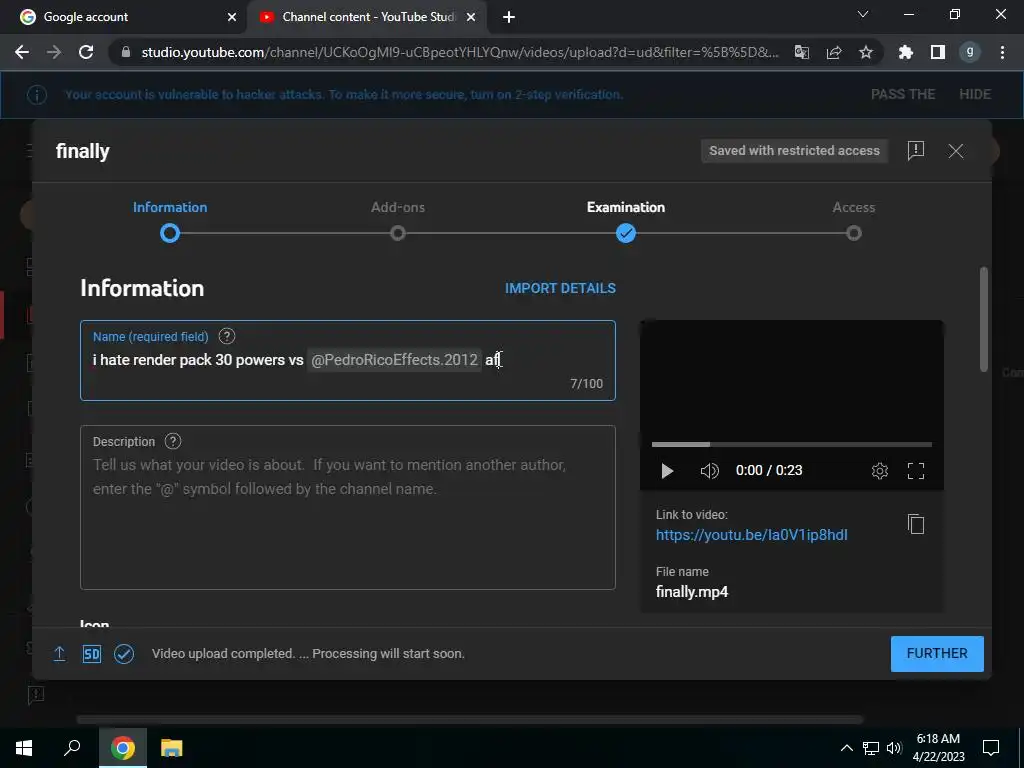Hide the security warning banner
This screenshot has height=768, width=1024.
[975, 94]
